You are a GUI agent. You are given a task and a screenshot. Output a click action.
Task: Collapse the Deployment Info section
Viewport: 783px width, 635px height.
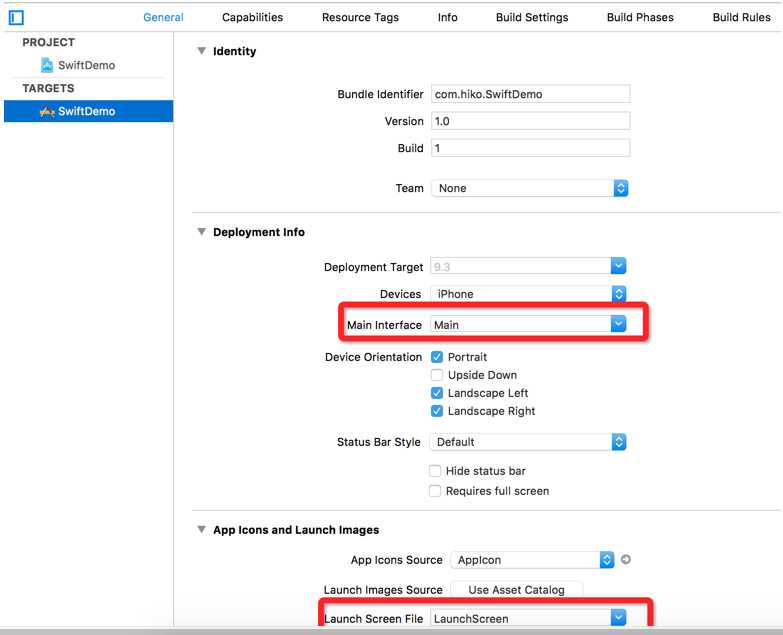[201, 232]
